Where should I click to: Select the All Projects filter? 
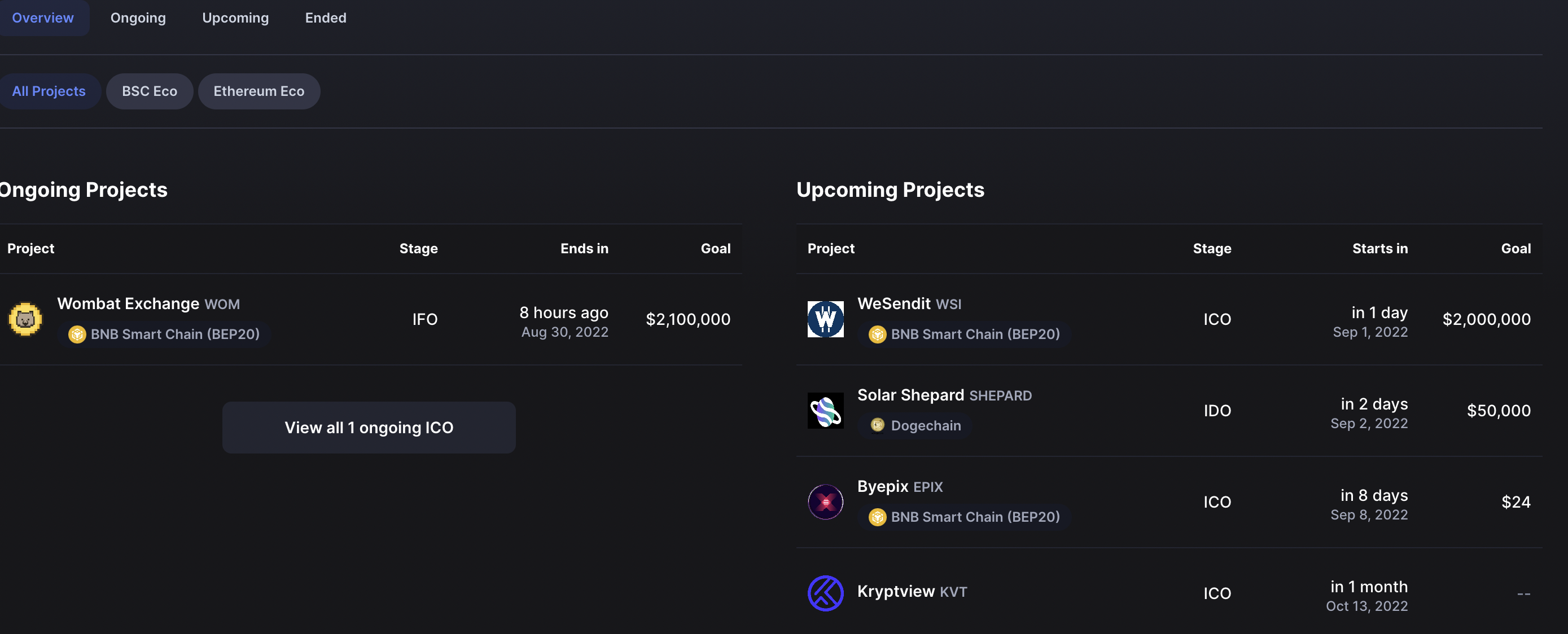(49, 91)
